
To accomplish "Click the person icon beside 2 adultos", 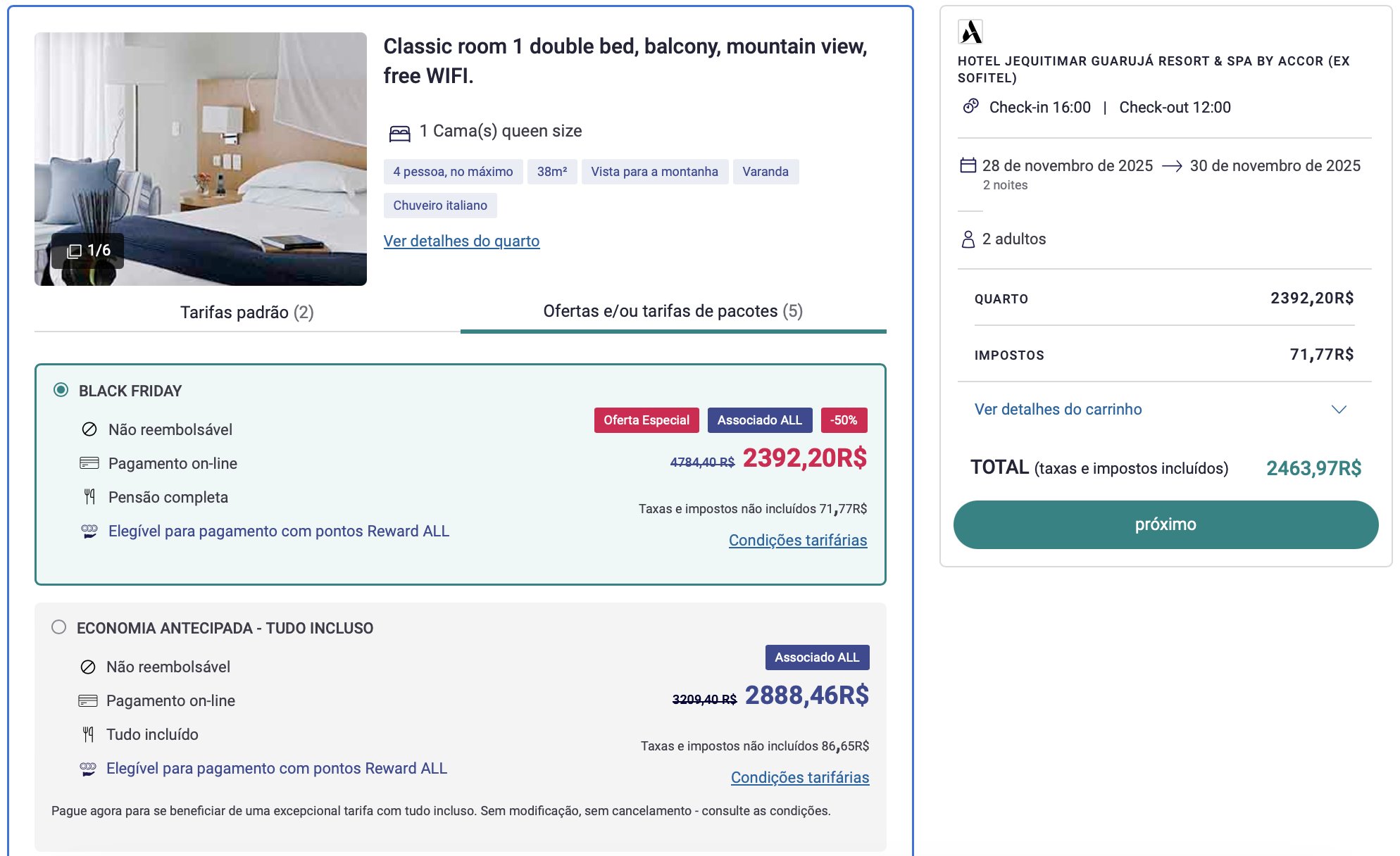I will point(968,239).
